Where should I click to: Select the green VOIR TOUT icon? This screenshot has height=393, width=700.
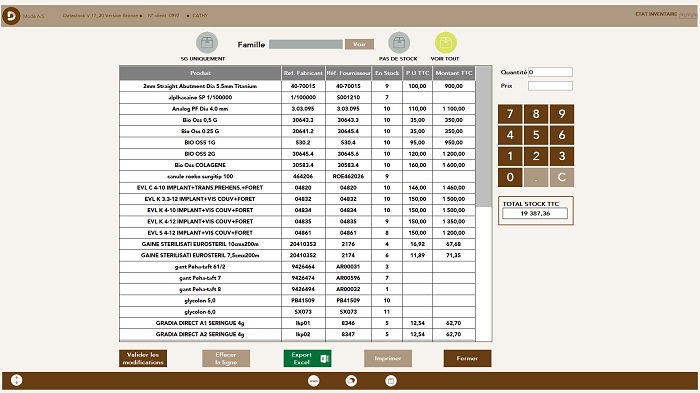[446, 43]
